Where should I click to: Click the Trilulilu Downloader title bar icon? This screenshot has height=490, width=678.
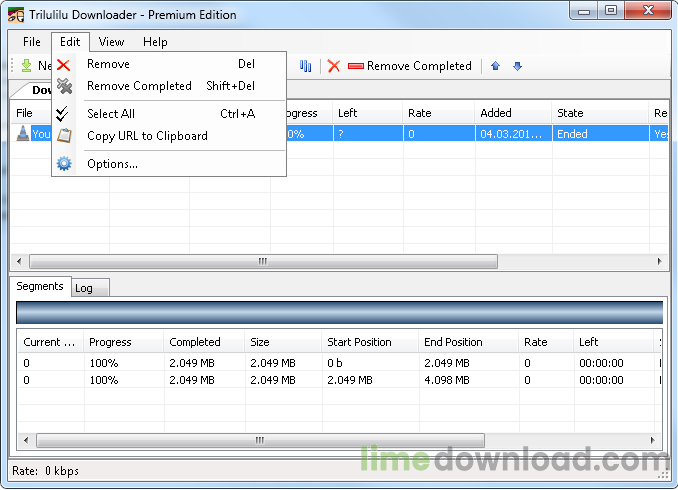click(x=16, y=15)
